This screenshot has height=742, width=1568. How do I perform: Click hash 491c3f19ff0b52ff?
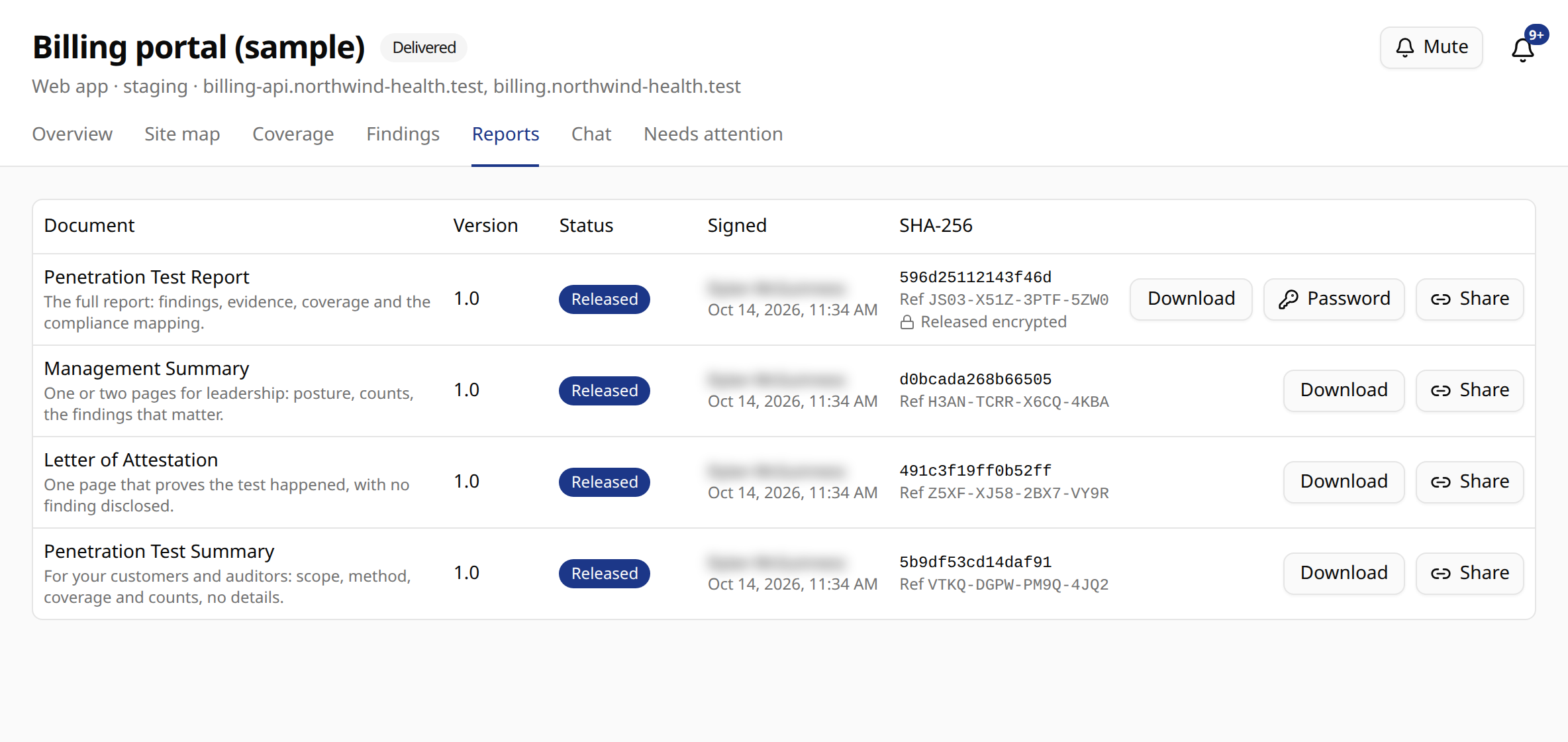tap(975, 470)
